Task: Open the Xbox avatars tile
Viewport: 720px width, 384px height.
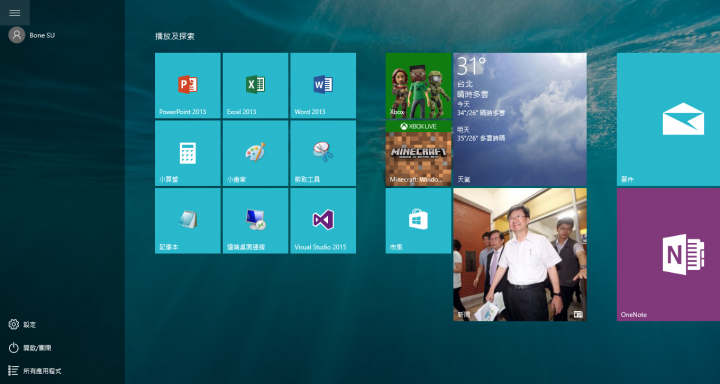Action: [x=418, y=85]
